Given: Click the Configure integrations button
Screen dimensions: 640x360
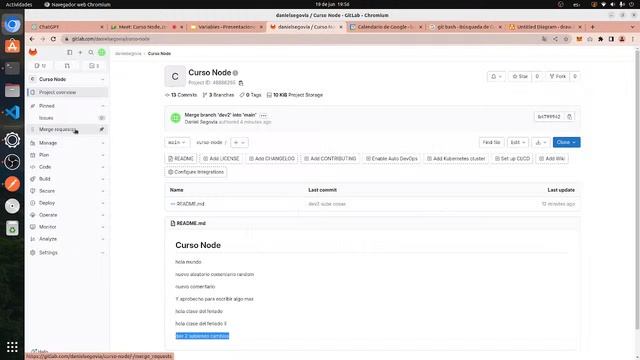Looking at the screenshot, I should 196,172.
